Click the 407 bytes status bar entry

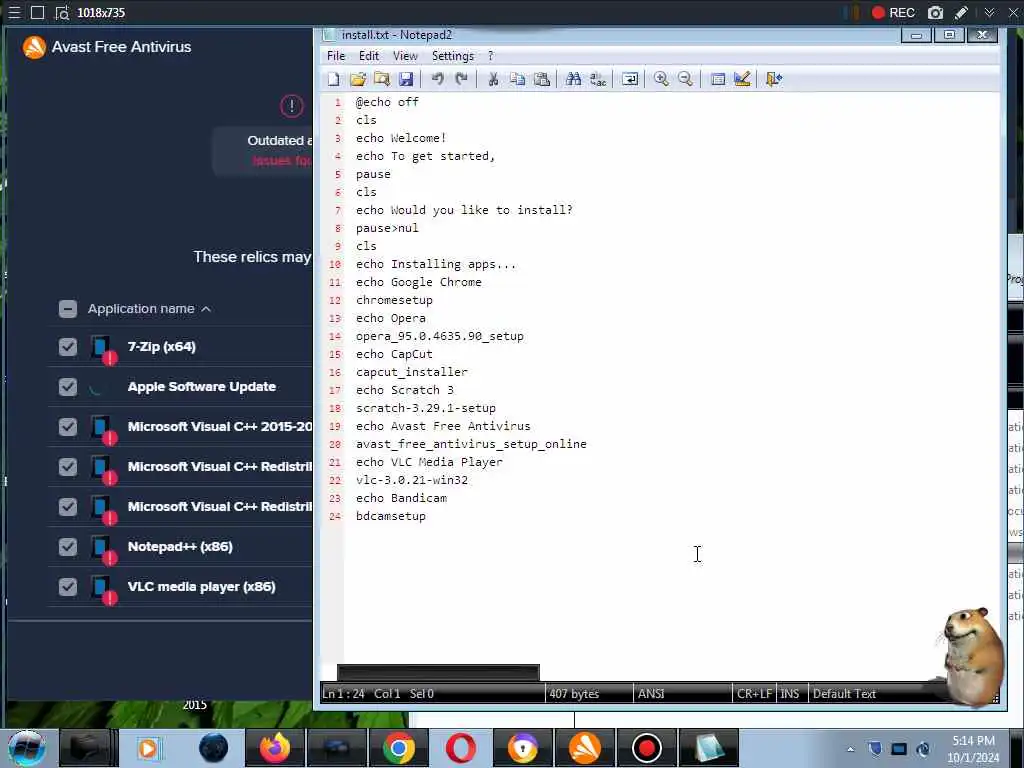pos(574,694)
